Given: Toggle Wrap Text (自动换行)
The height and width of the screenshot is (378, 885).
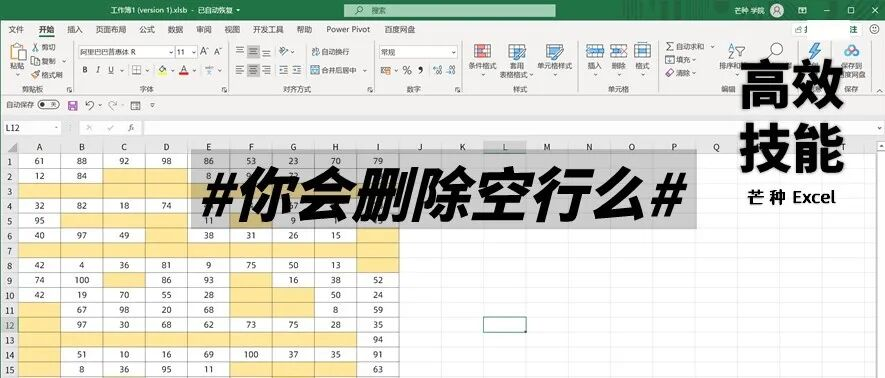Looking at the screenshot, I should coord(330,51).
